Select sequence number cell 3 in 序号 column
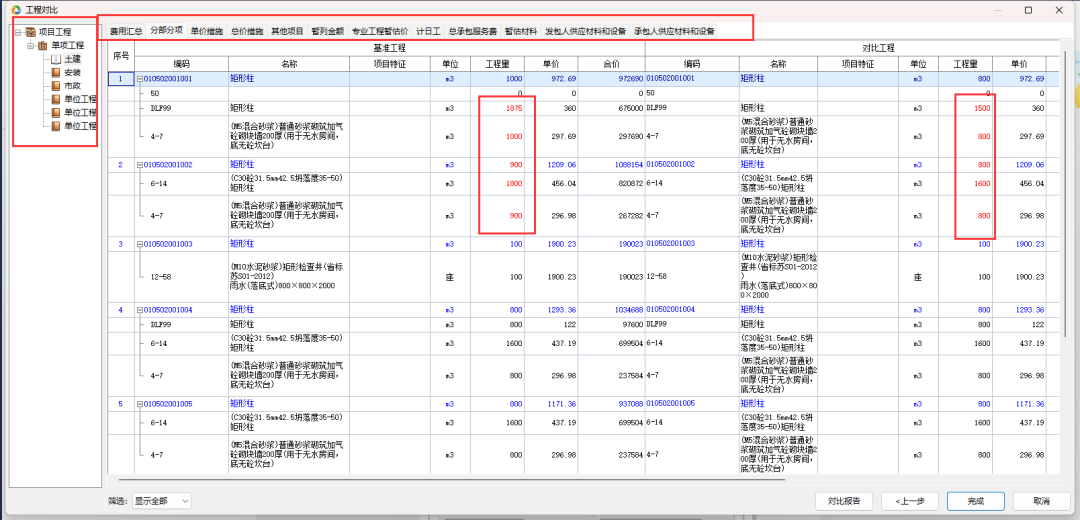This screenshot has width=1080, height=520. click(121, 243)
